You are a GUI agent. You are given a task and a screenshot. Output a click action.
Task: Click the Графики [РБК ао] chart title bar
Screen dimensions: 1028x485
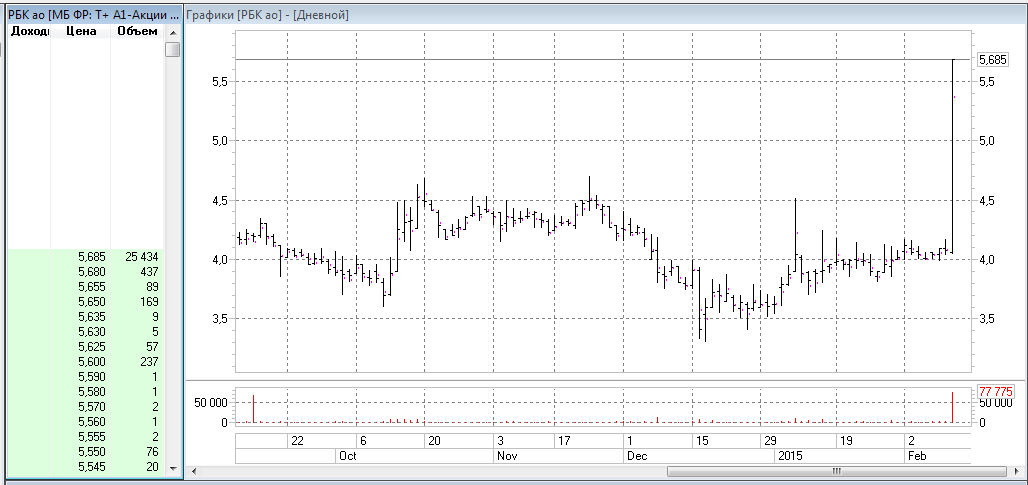tap(604, 14)
